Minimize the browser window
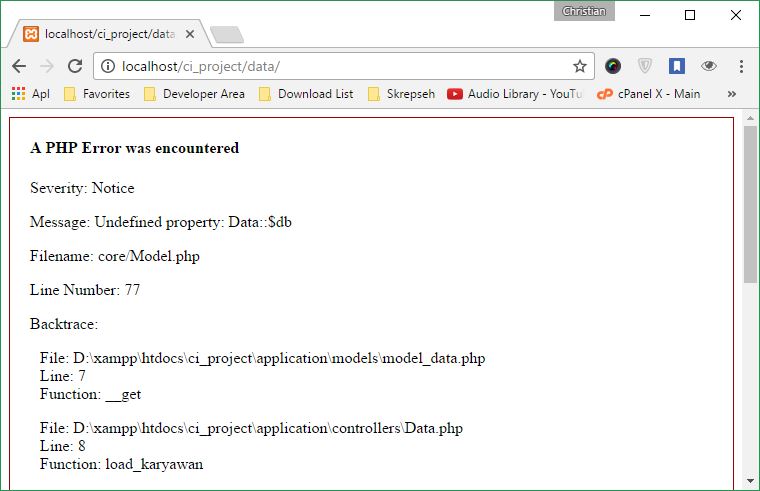Screen dimensions: 760x491 (645, 15)
